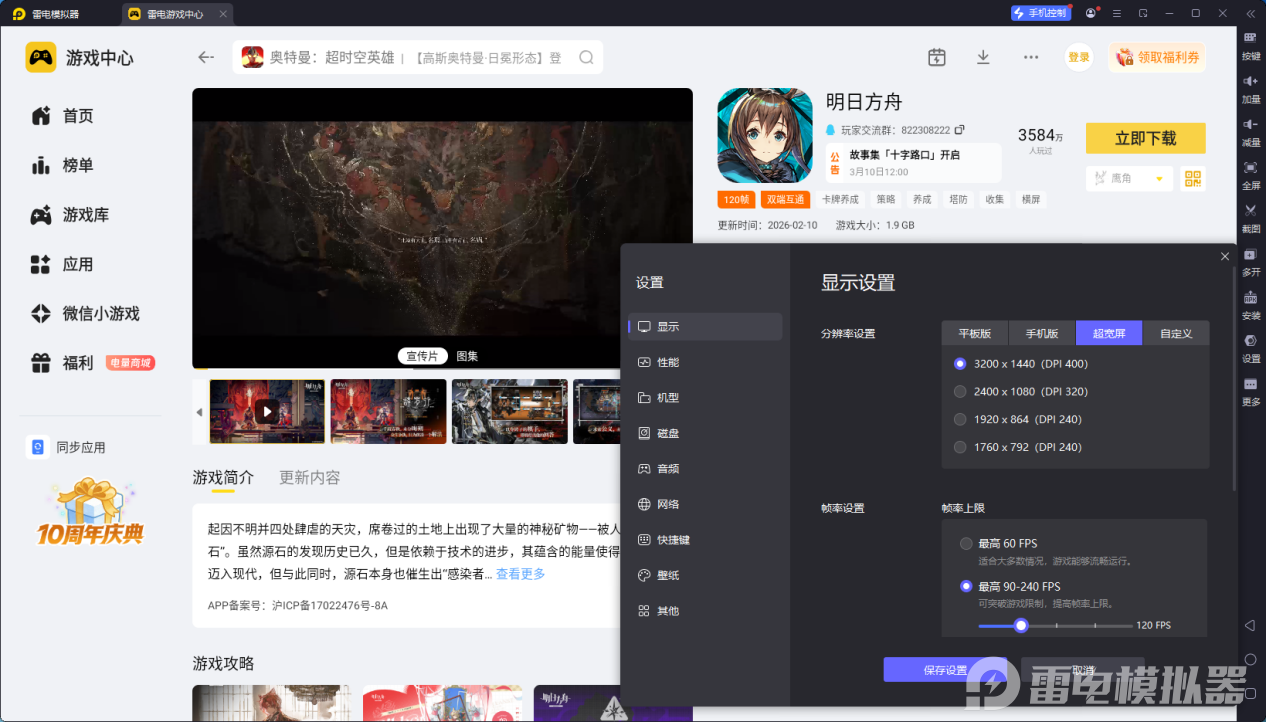Expand description with 查看更多 link
This screenshot has height=722, width=1266.
[x=520, y=574]
